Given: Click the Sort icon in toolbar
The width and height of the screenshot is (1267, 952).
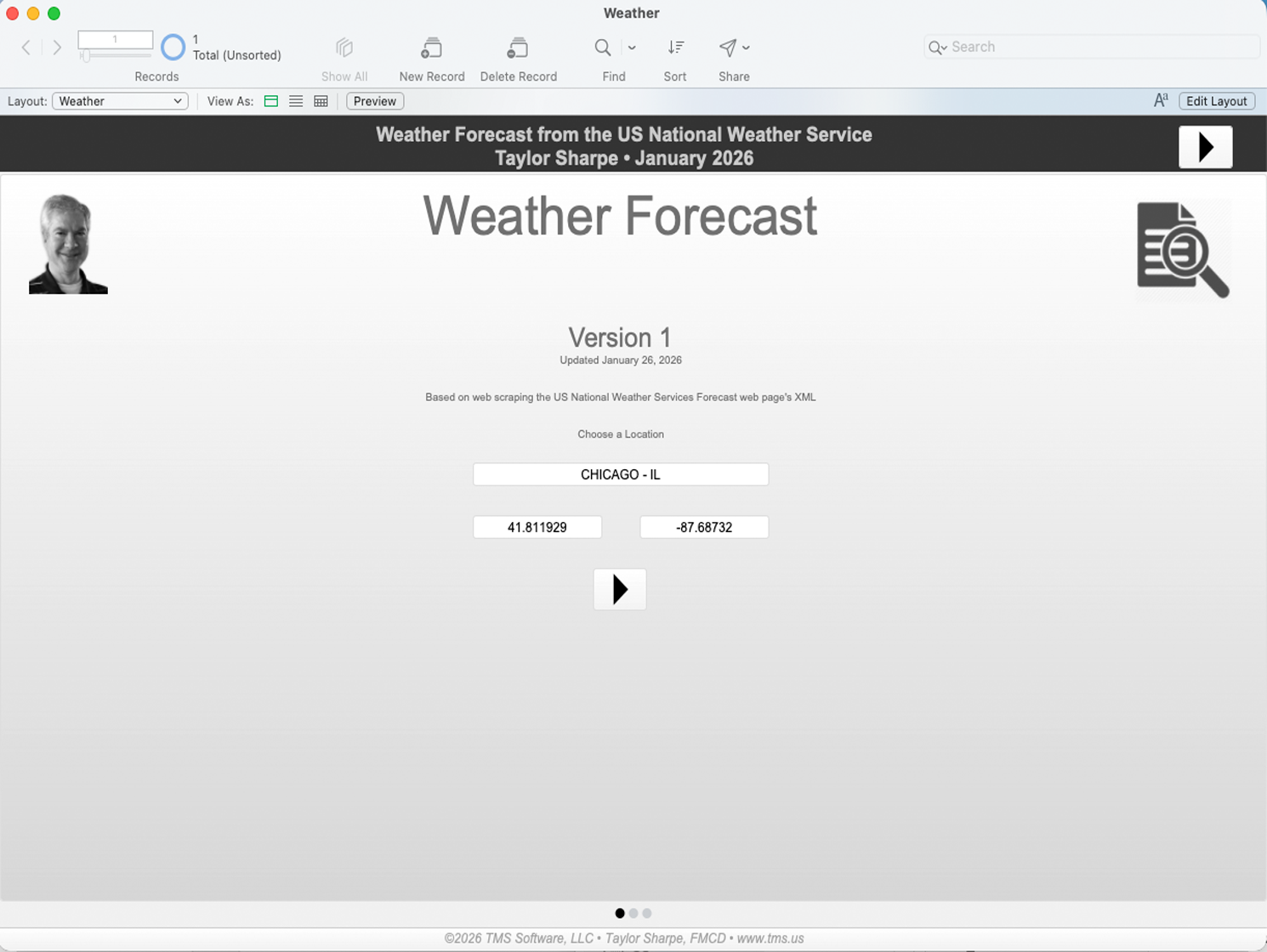Looking at the screenshot, I should (675, 48).
